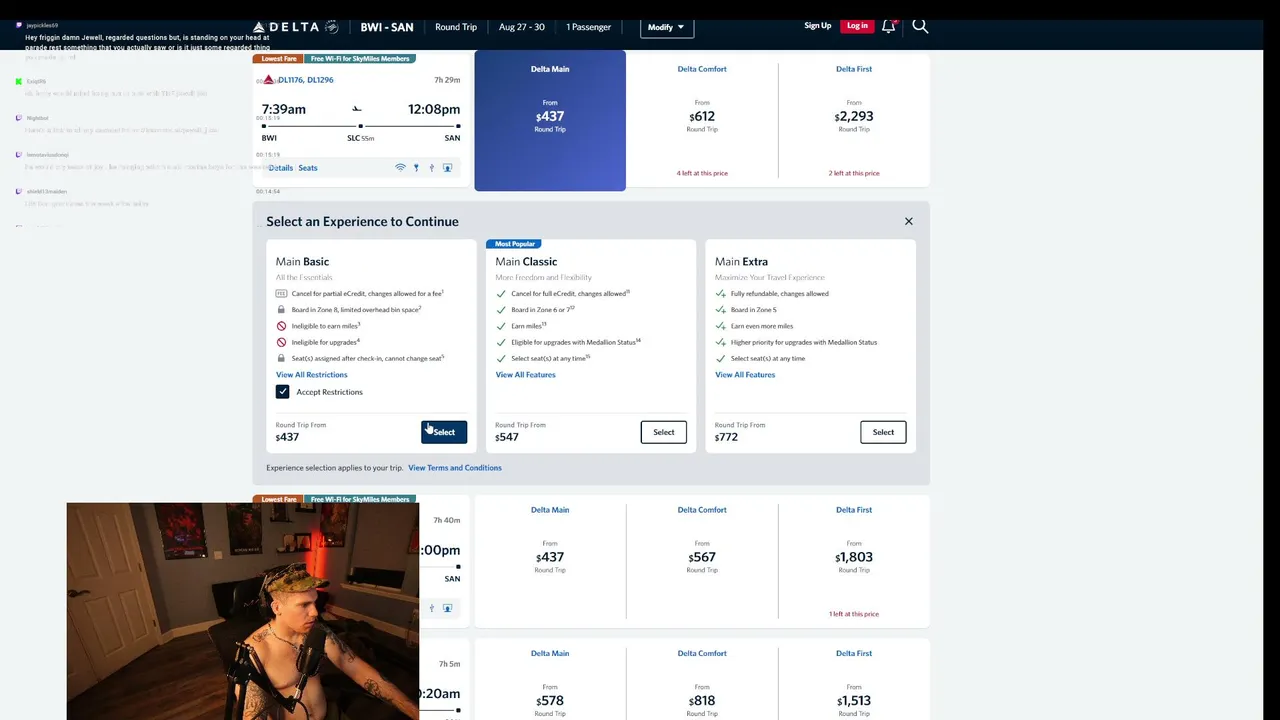This screenshot has height=720, width=1280.
Task: Select the Delta Comfort $612 fare
Action: [702, 120]
